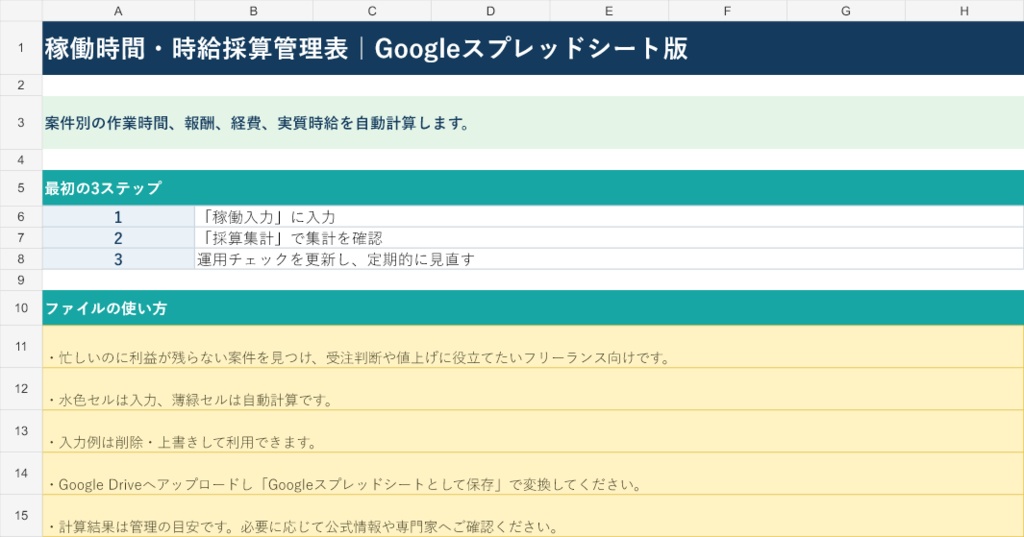Click the ファイルの使い方 section header
The width and height of the screenshot is (1024, 537).
click(x=533, y=308)
